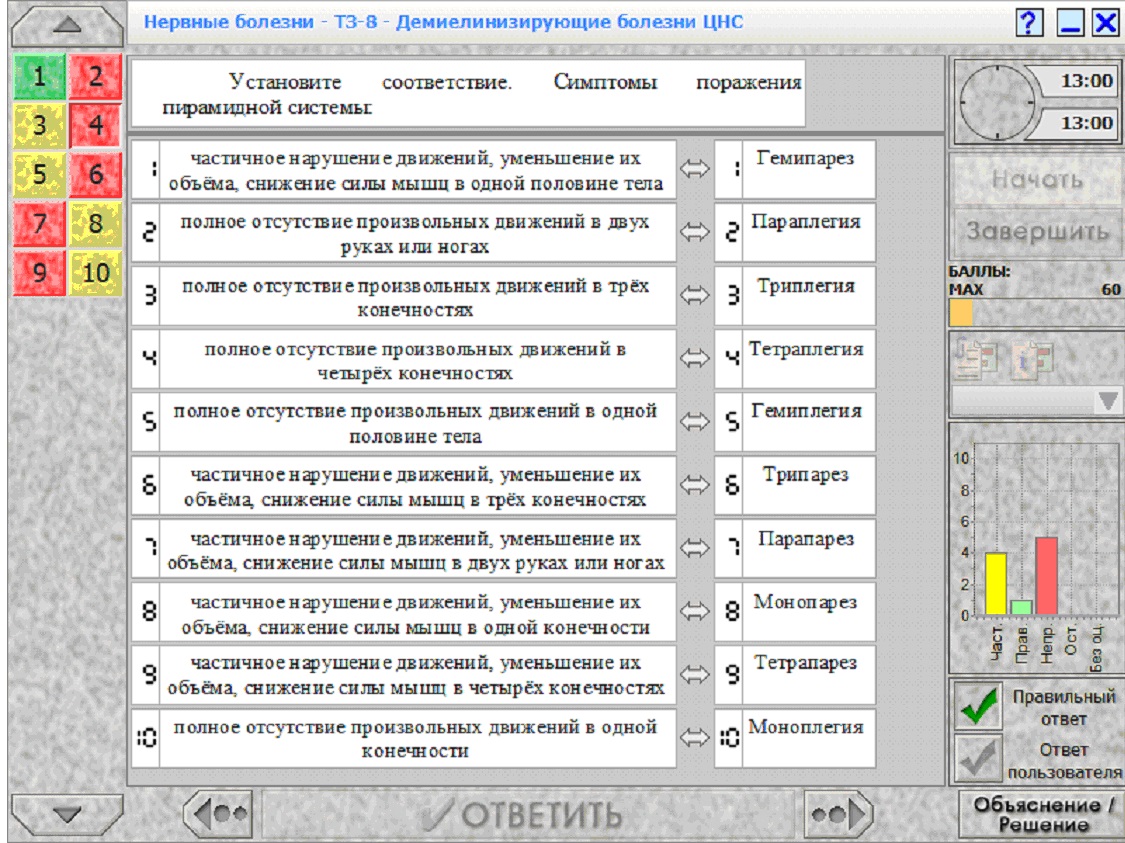
Task: Open question 10 tile
Action: 95,273
